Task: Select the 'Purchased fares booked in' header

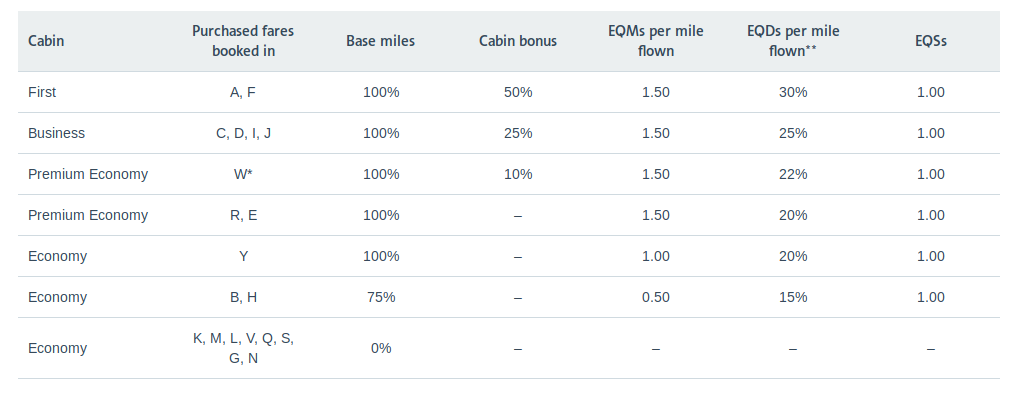Action: point(243,41)
